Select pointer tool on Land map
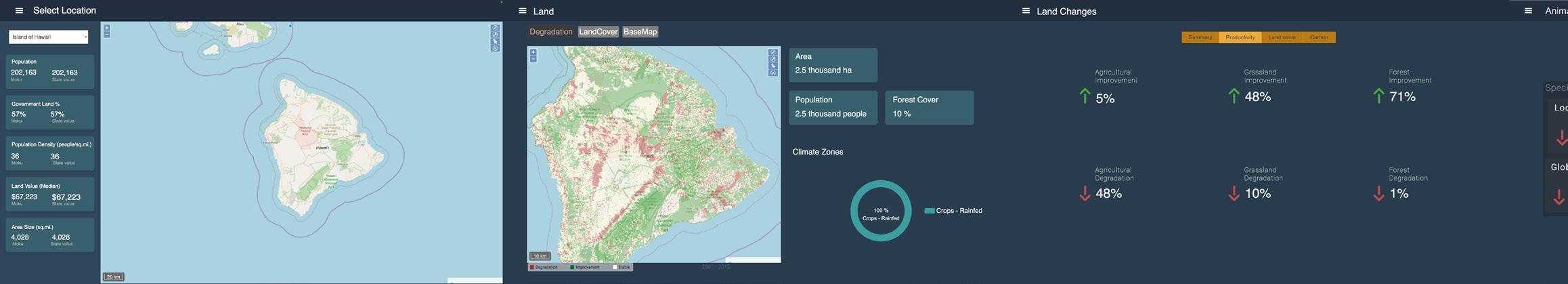This screenshot has height=284, width=1568. click(x=773, y=66)
